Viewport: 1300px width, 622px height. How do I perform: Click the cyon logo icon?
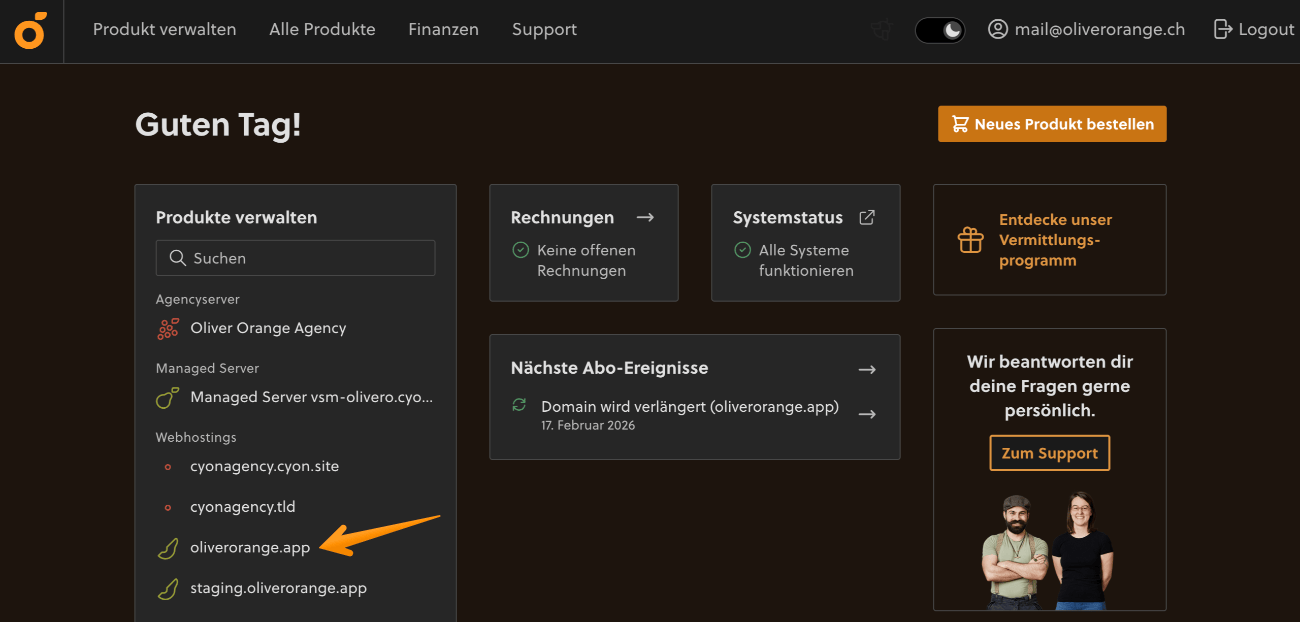pos(30,30)
